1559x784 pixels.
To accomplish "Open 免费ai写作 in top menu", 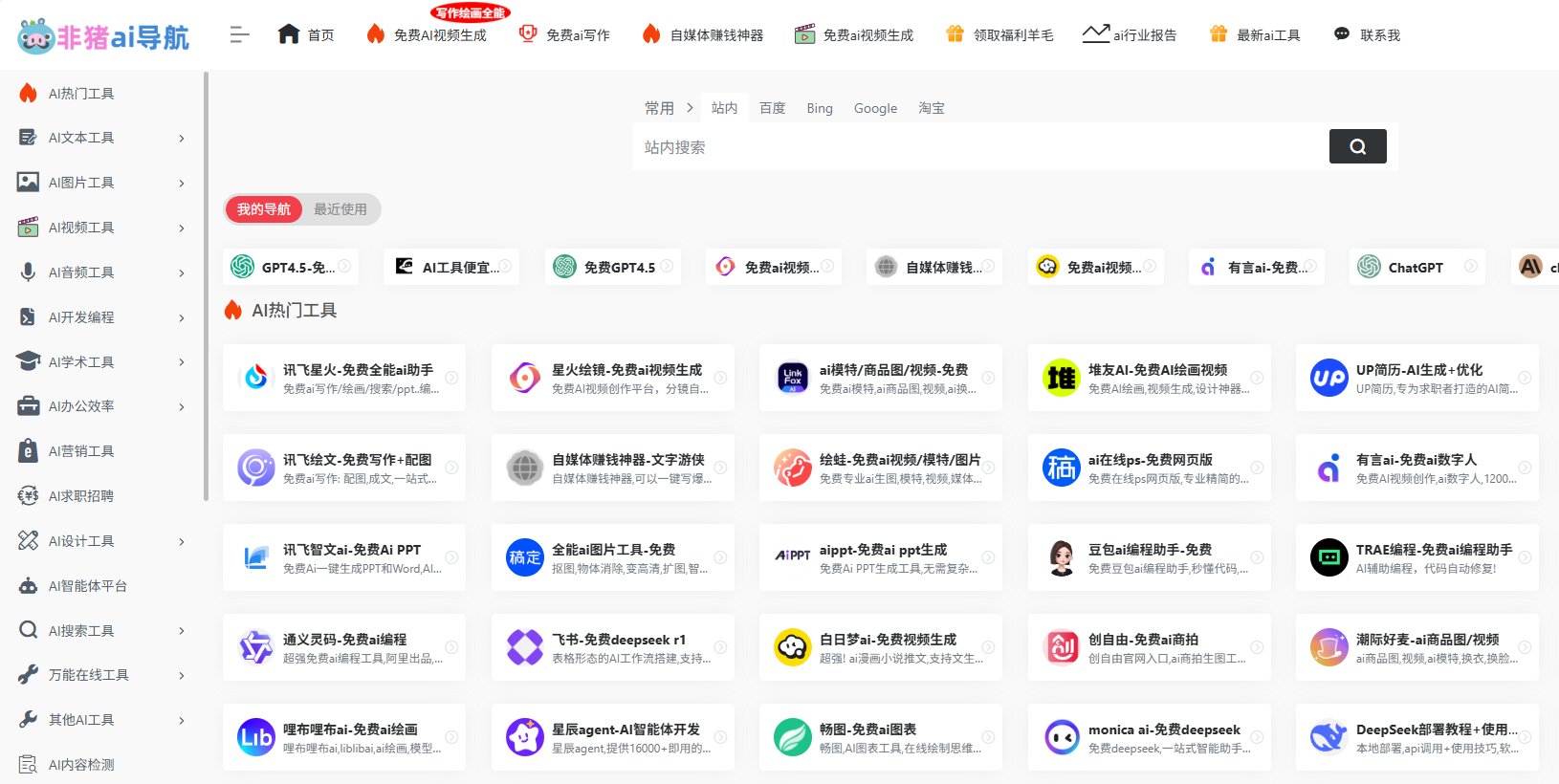I will coord(564,34).
